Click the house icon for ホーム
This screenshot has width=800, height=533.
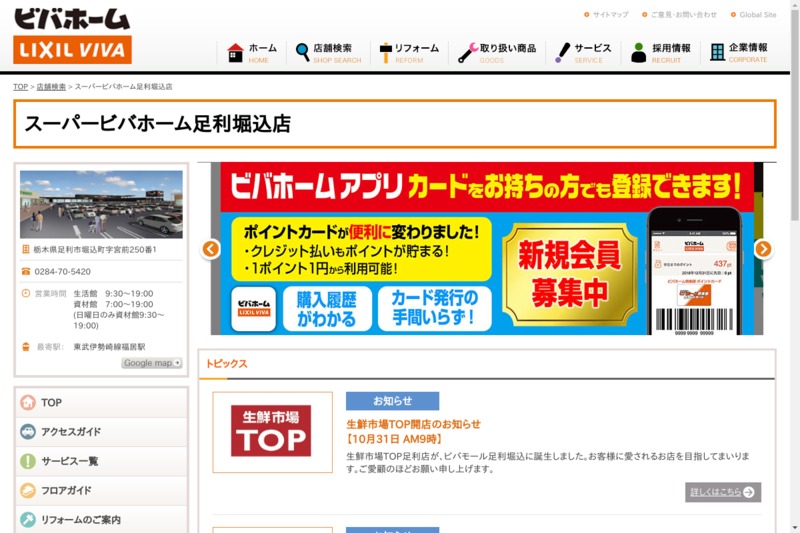[x=235, y=53]
